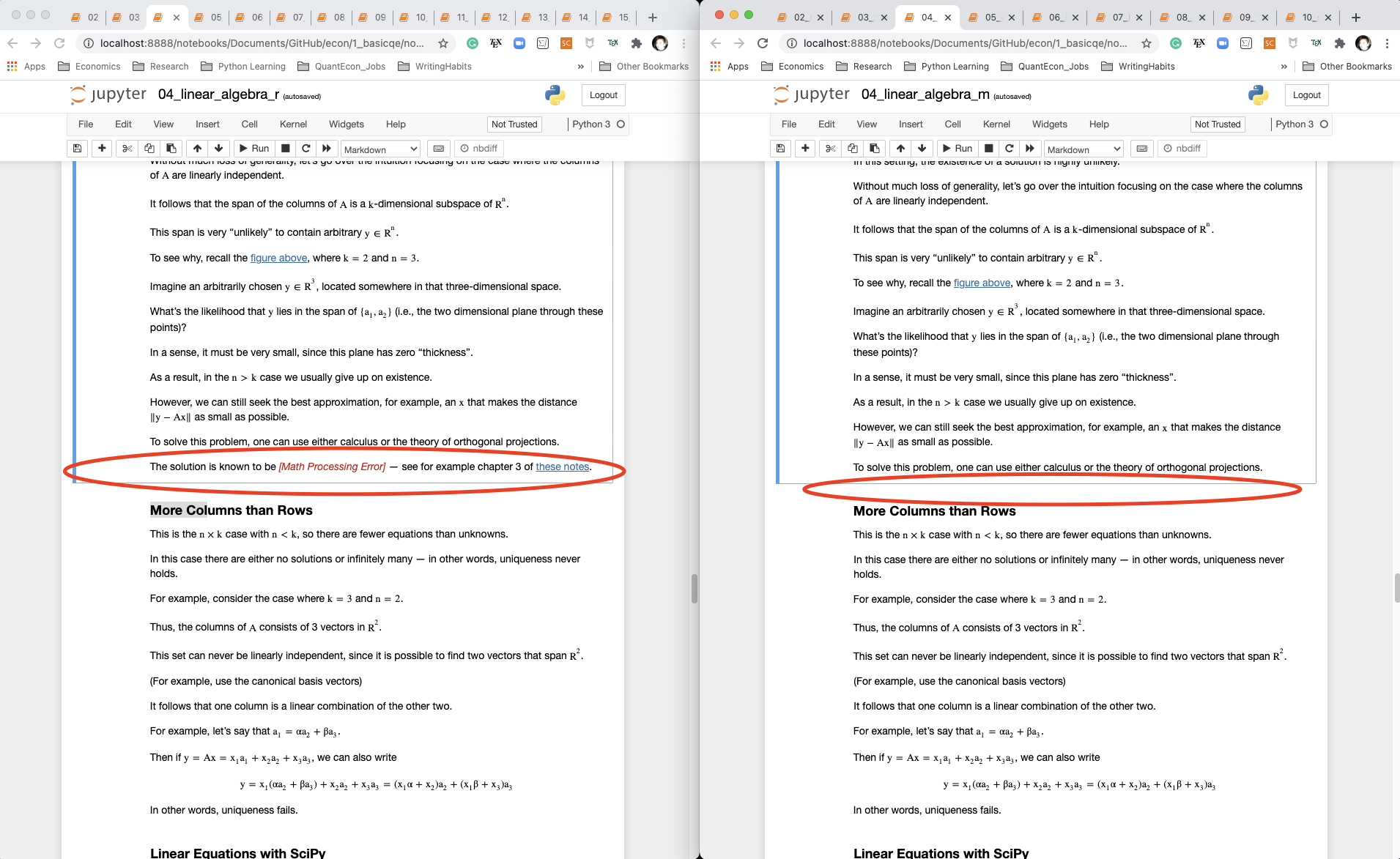Restart kernel in right notebook toolbar
The image size is (1400, 859).
[x=1010, y=149]
